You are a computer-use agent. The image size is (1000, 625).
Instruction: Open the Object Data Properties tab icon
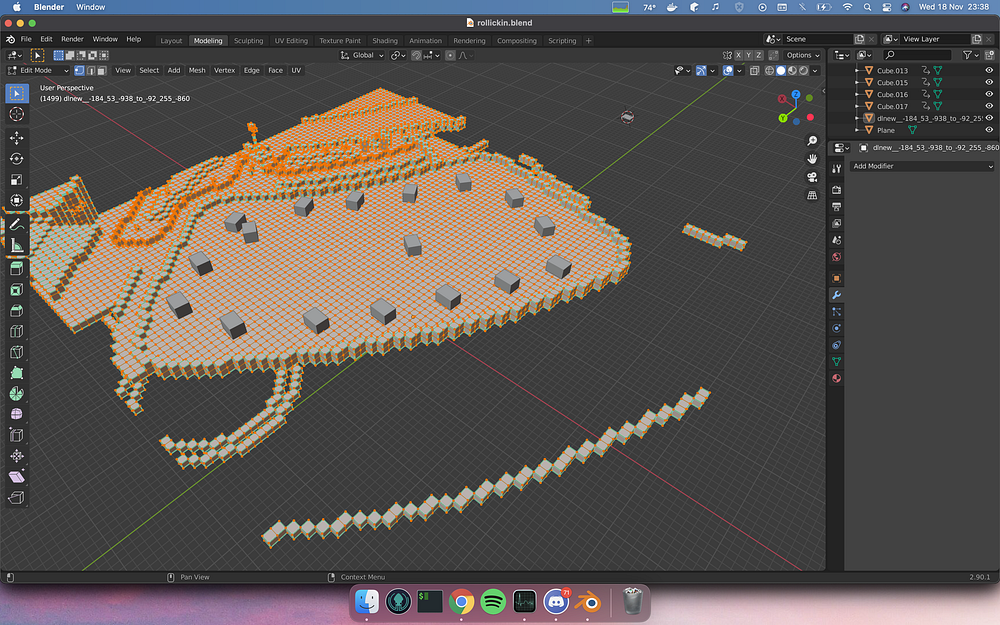click(x=836, y=361)
